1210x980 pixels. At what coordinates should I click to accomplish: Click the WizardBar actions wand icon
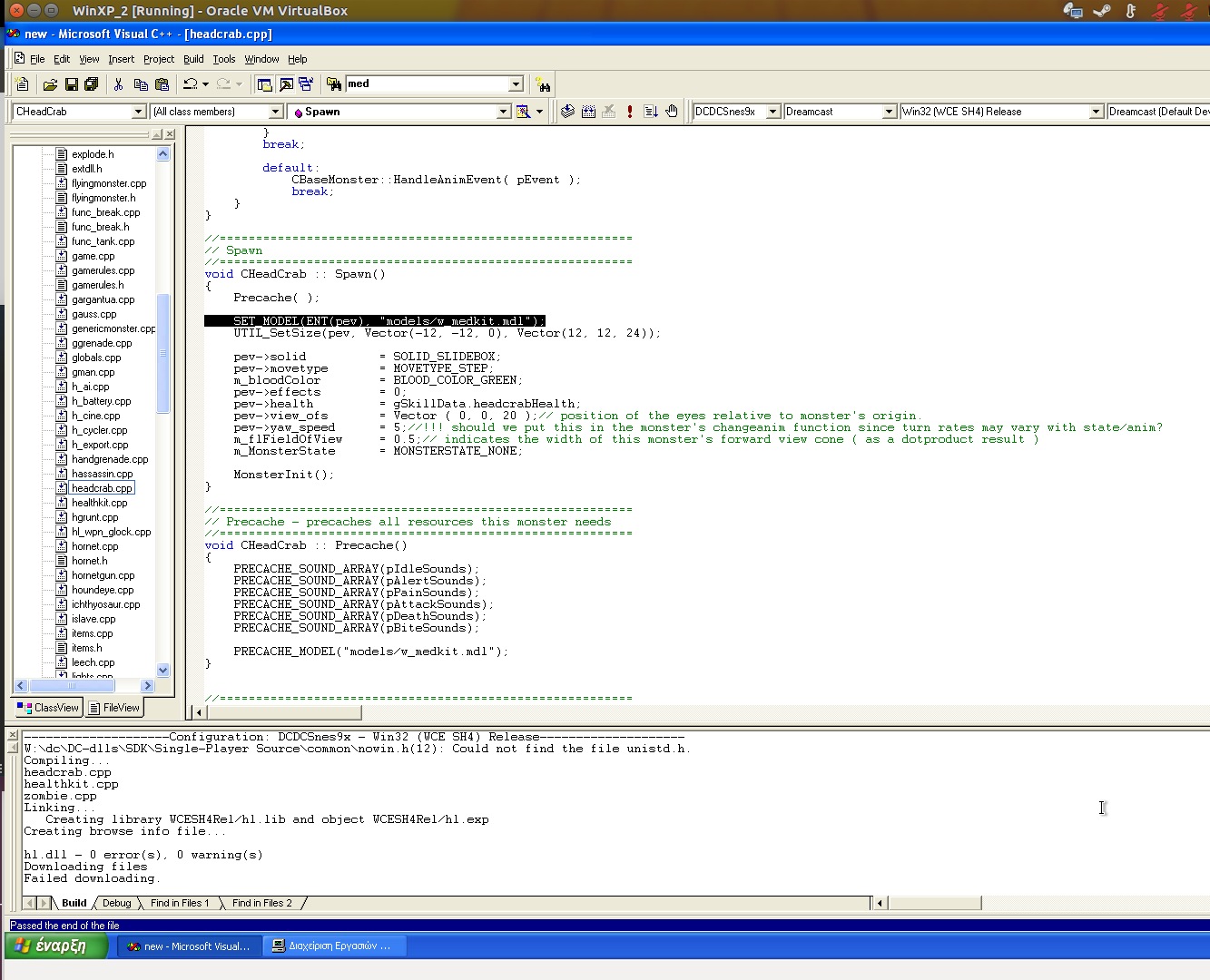(x=523, y=112)
